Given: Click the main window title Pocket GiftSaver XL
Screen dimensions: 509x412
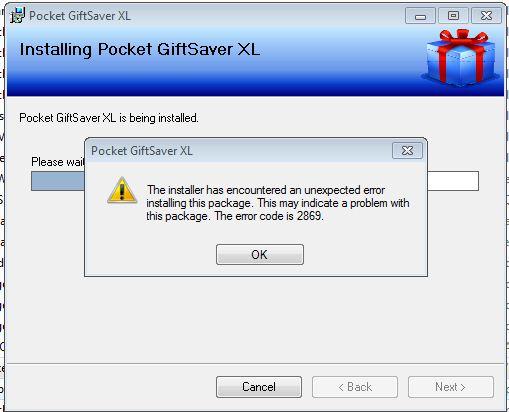Looking at the screenshot, I should click(x=80, y=16).
